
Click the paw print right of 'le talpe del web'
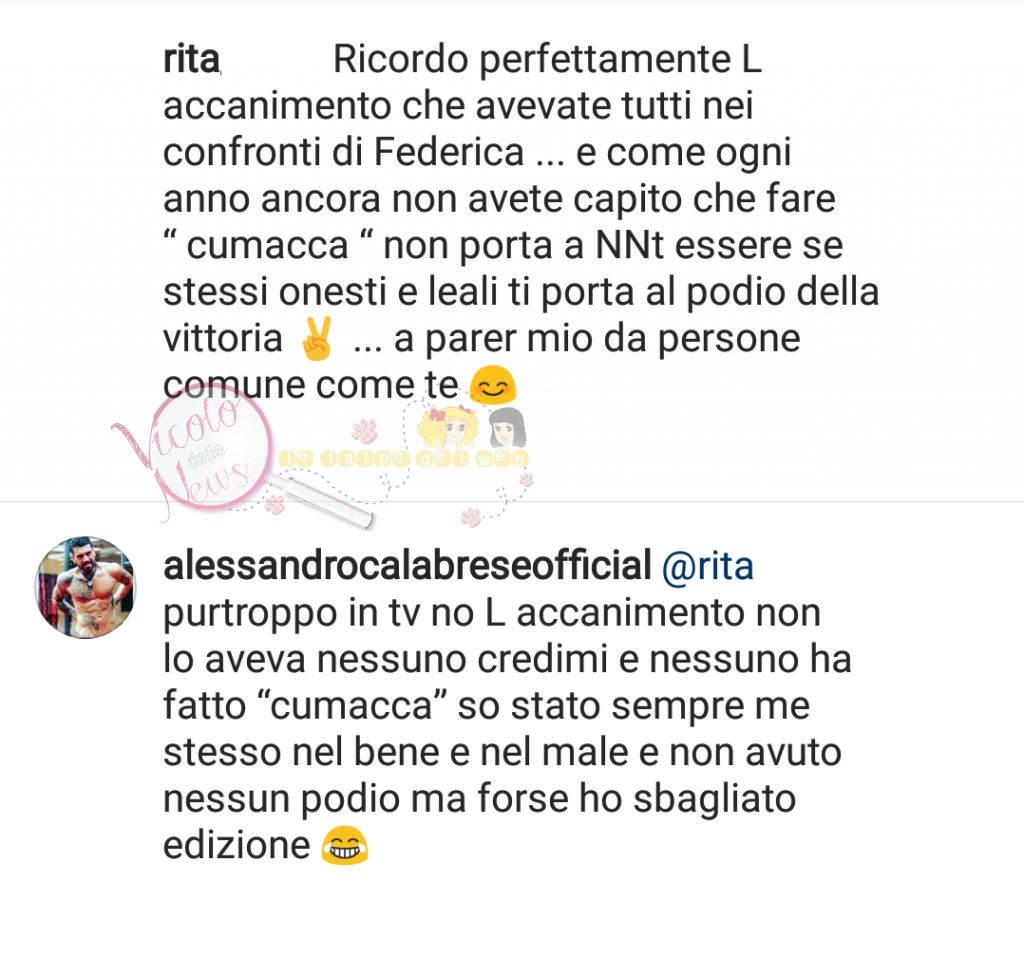coord(526,481)
